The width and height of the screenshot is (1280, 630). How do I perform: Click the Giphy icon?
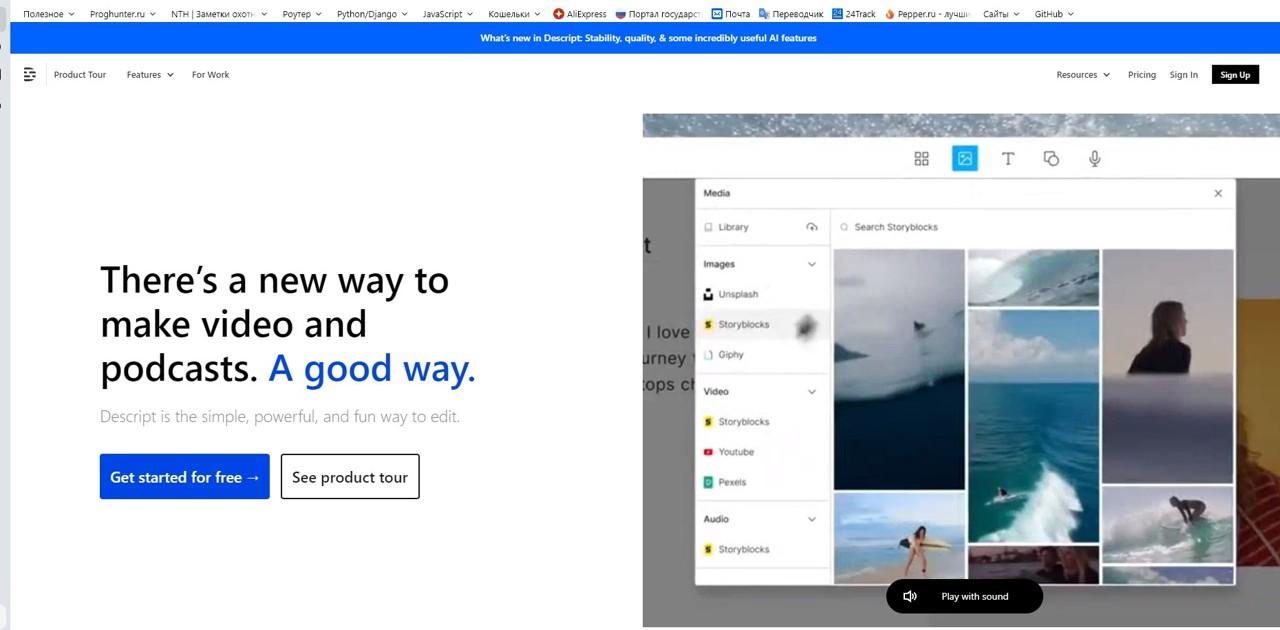709,355
